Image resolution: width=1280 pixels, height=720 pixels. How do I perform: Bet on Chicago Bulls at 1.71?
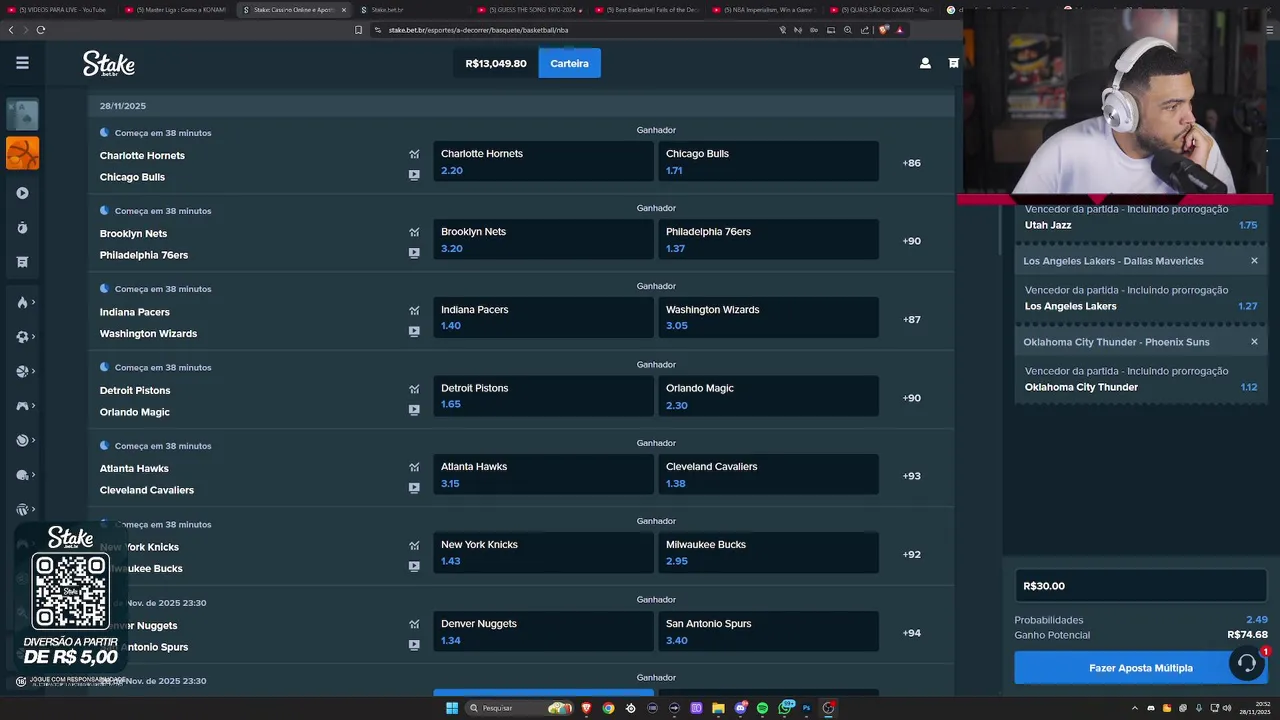tap(768, 162)
